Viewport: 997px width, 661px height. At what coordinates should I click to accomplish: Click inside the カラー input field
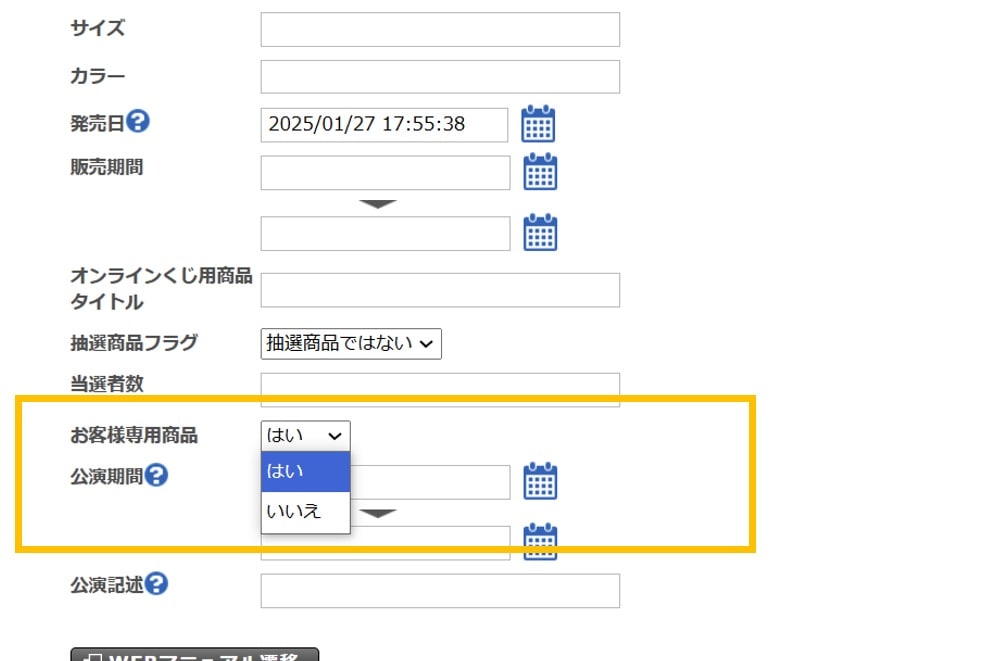tap(440, 76)
